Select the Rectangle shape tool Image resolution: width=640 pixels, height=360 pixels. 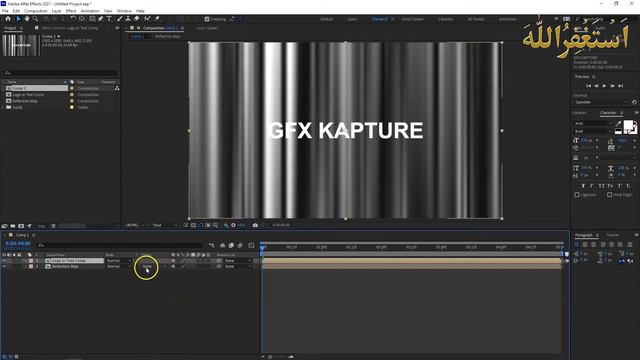click(92, 19)
